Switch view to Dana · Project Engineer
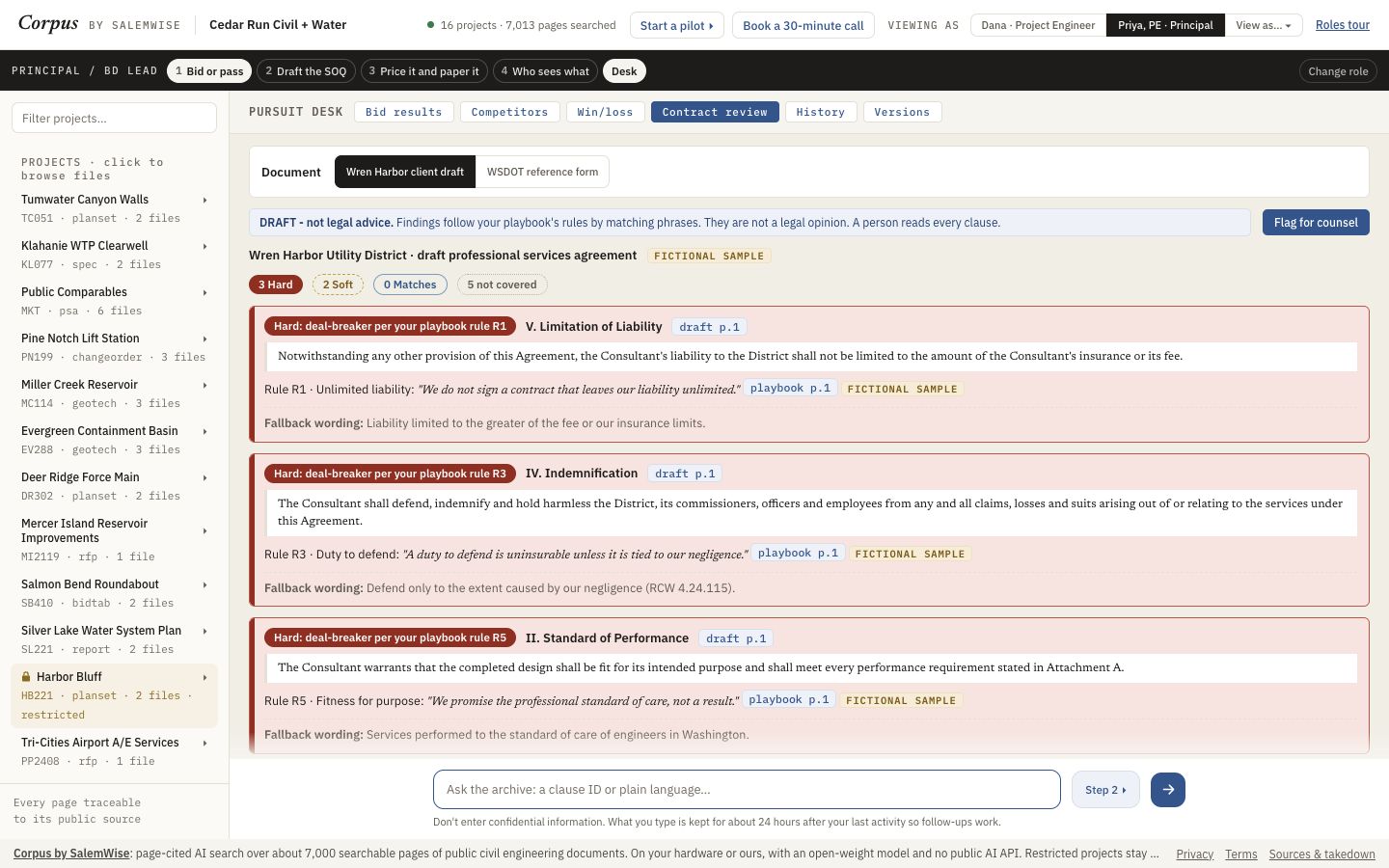This screenshot has width=1389, height=868. coord(1038,25)
